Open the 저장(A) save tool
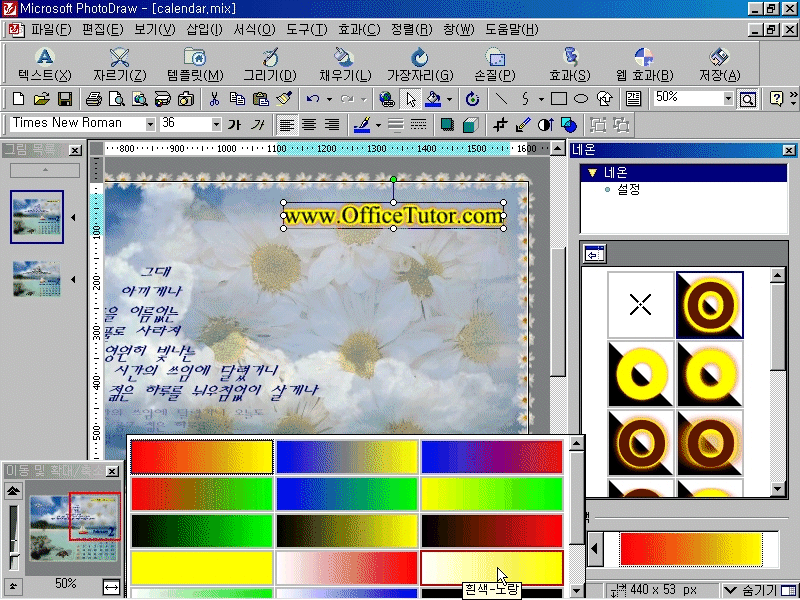Viewport: 800px width, 600px height. [719, 64]
